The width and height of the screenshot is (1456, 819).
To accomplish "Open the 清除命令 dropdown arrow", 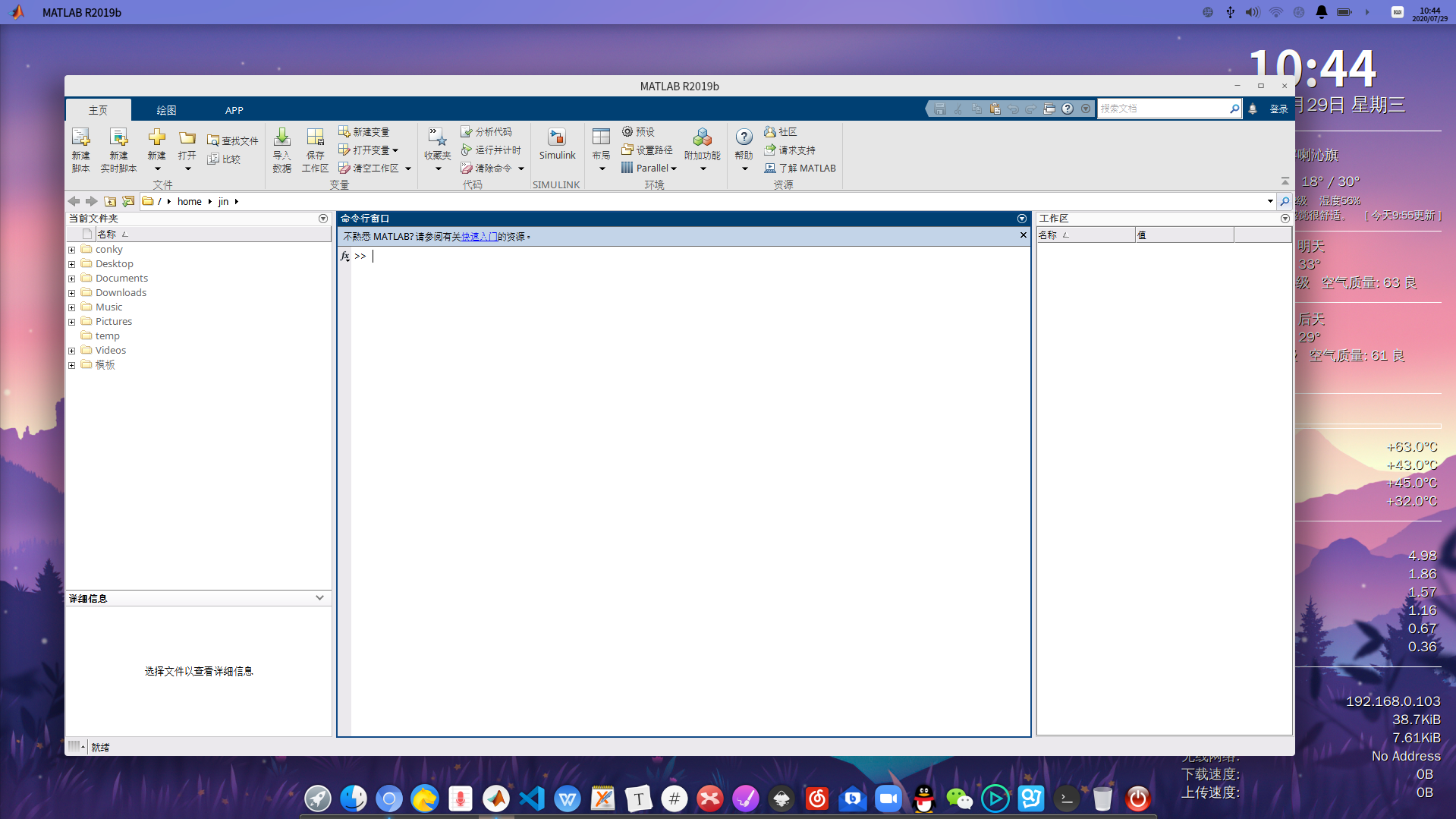I will [521, 169].
